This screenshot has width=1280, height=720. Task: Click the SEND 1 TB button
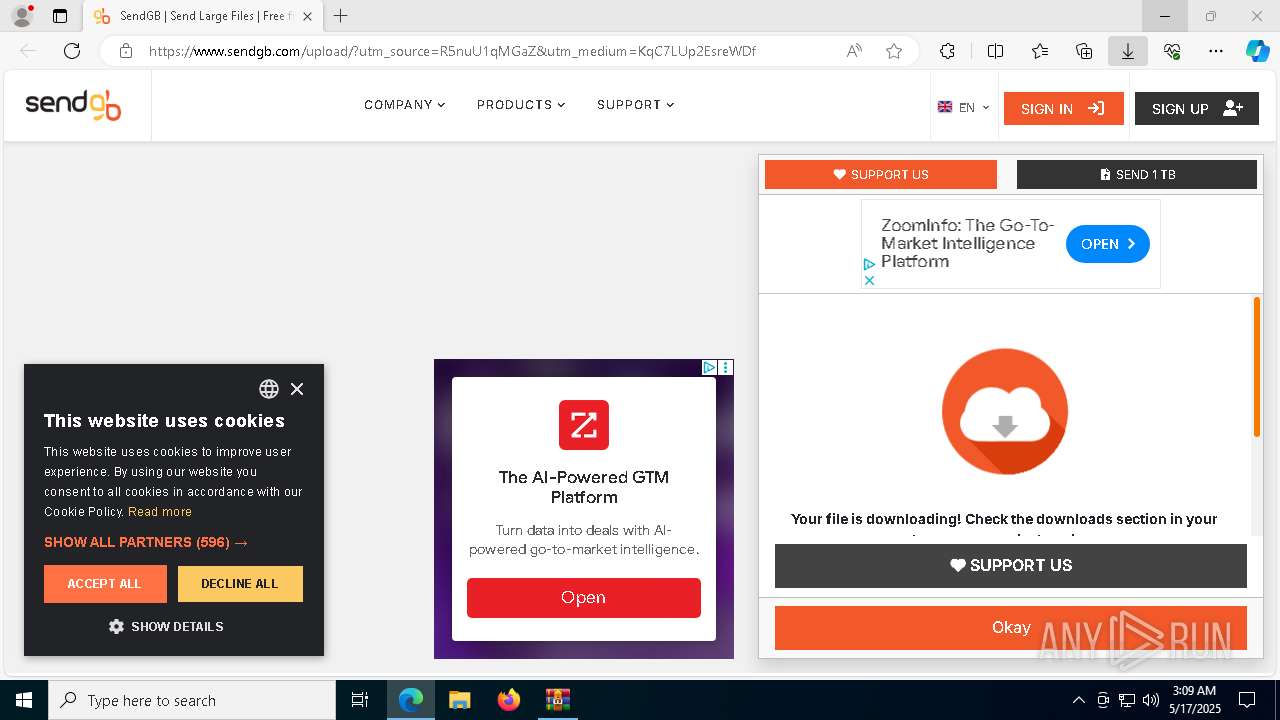point(1137,174)
